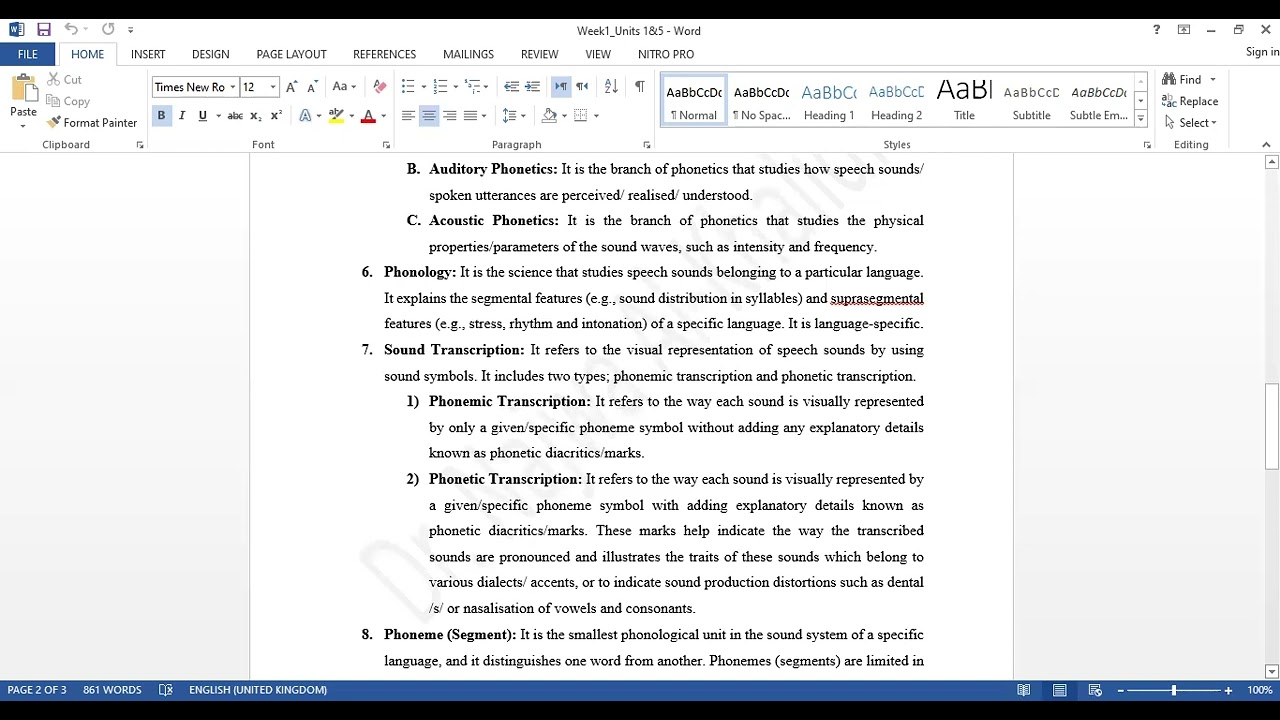Undo the last action
1280x720 pixels.
[71, 30]
